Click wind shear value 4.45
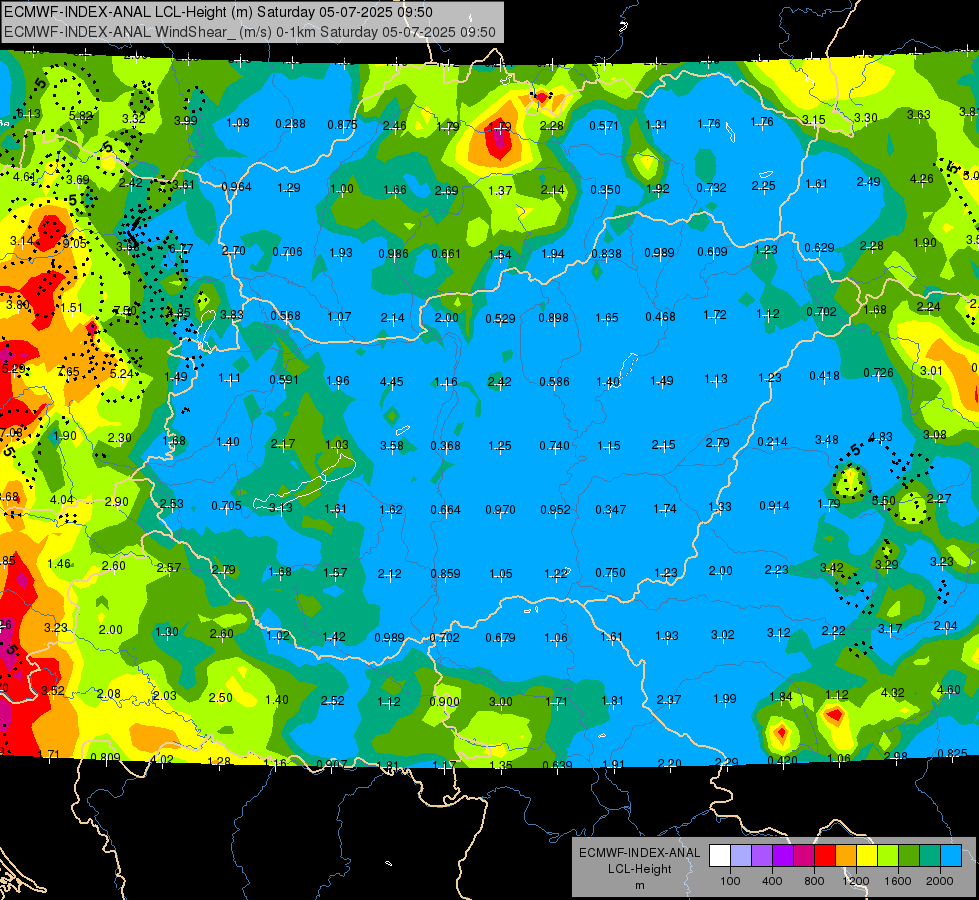This screenshot has width=979, height=900. [391, 381]
